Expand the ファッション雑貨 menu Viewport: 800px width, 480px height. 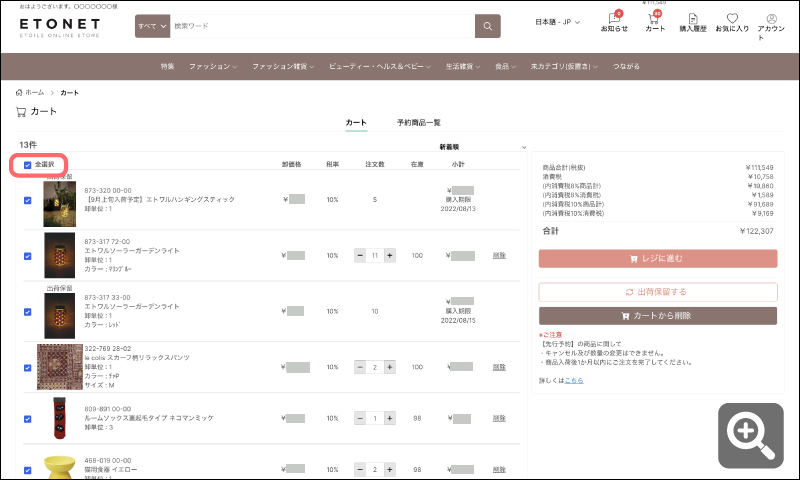coord(283,66)
